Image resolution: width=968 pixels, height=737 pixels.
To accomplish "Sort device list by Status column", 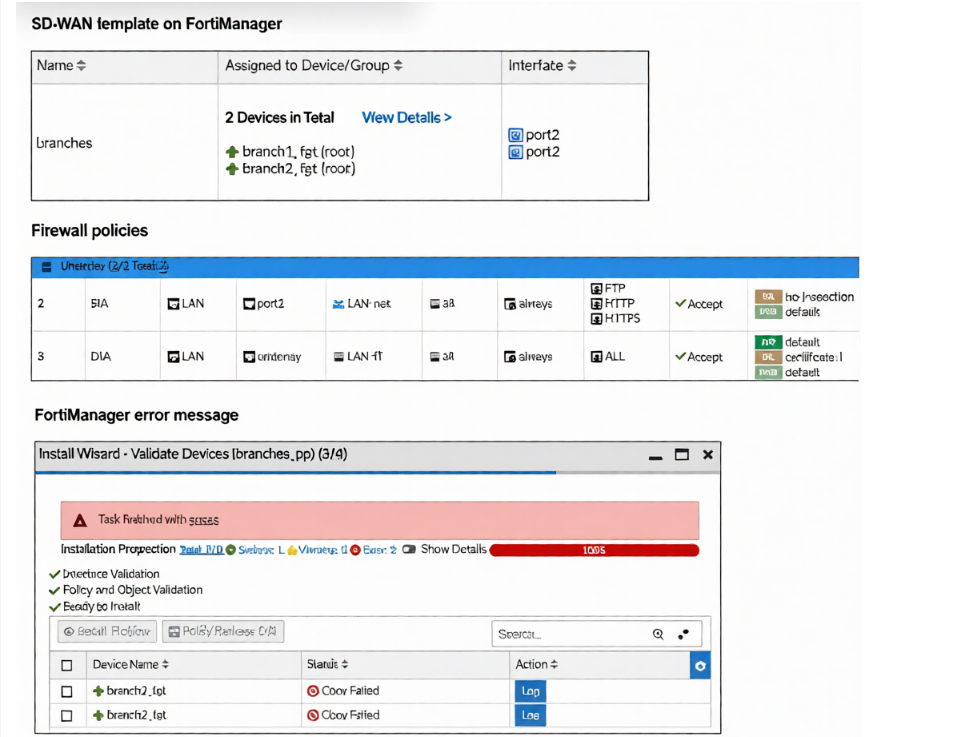I will pyautogui.click(x=344, y=665).
